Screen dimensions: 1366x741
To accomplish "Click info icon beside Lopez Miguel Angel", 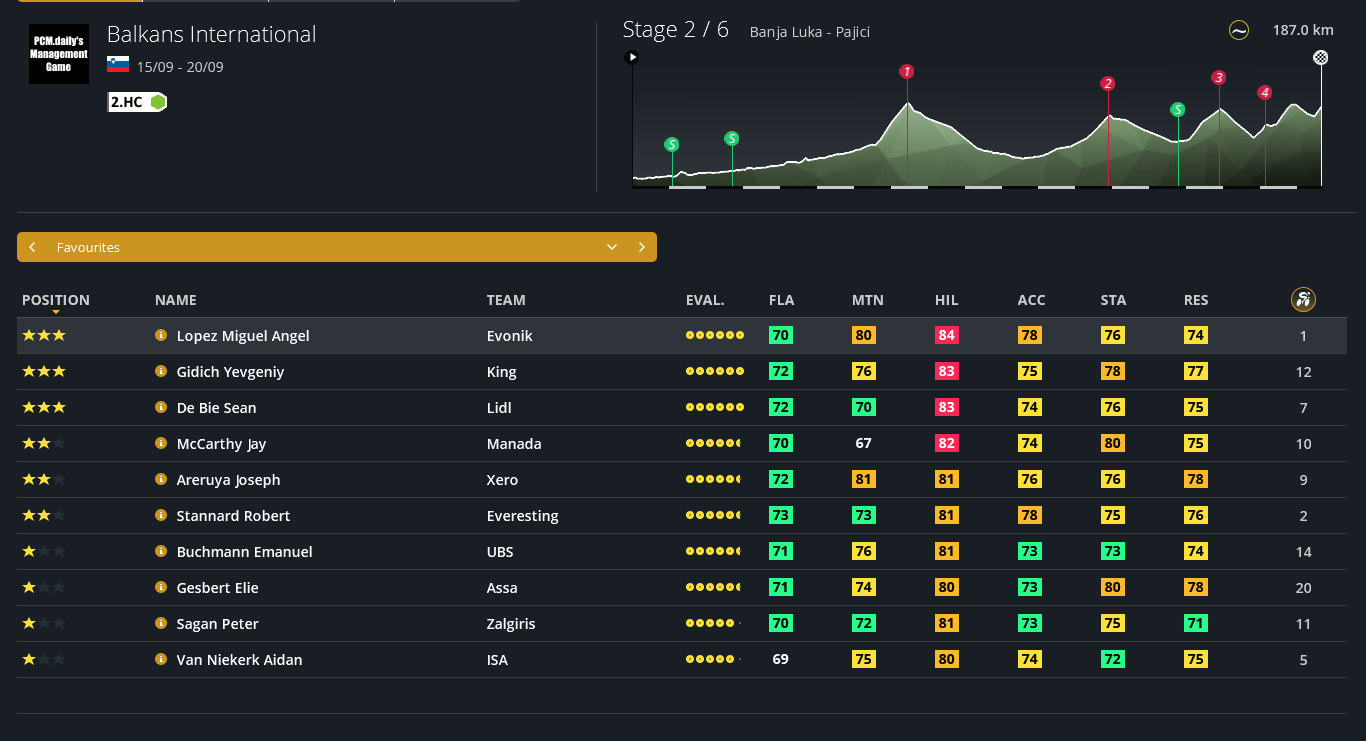I will 161,336.
